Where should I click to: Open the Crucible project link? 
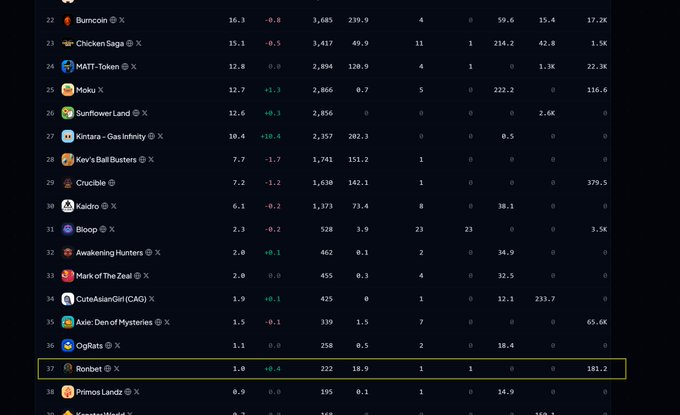[x=91, y=183]
